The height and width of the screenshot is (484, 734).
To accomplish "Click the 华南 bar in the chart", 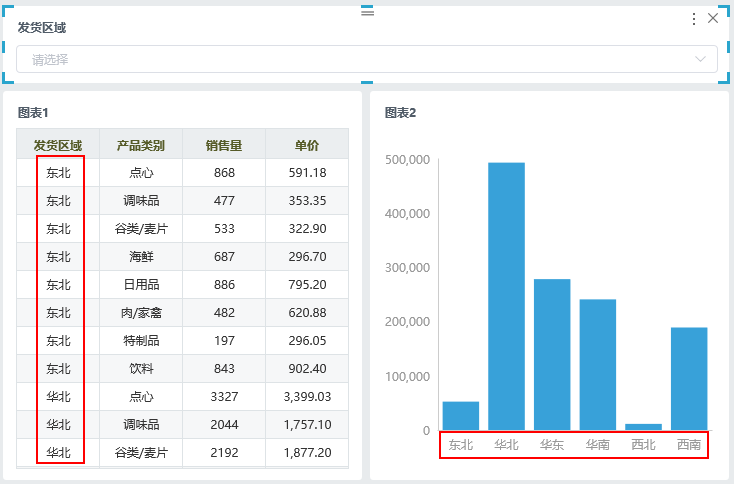I will click(x=598, y=364).
